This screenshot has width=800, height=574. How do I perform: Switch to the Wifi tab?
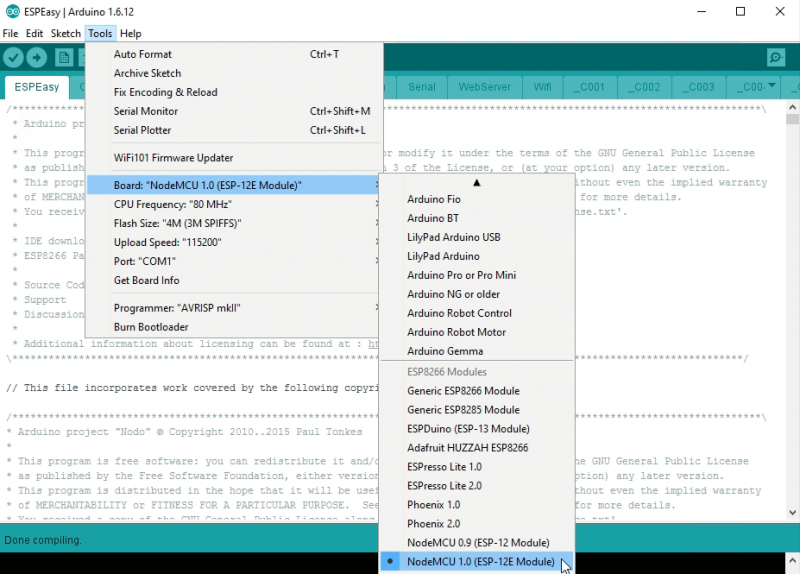click(542, 87)
